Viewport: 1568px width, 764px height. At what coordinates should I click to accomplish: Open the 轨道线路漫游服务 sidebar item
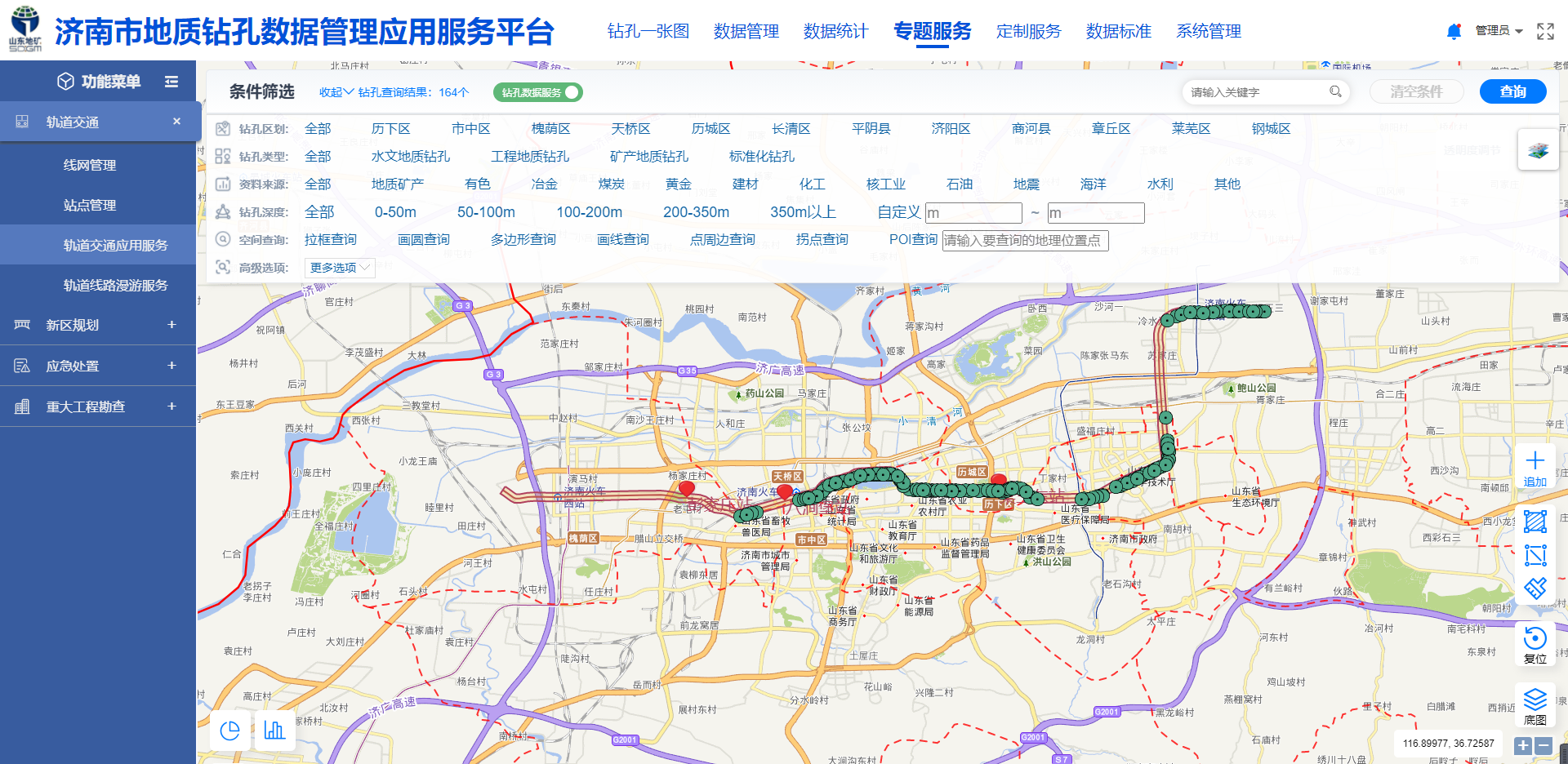tap(115, 285)
